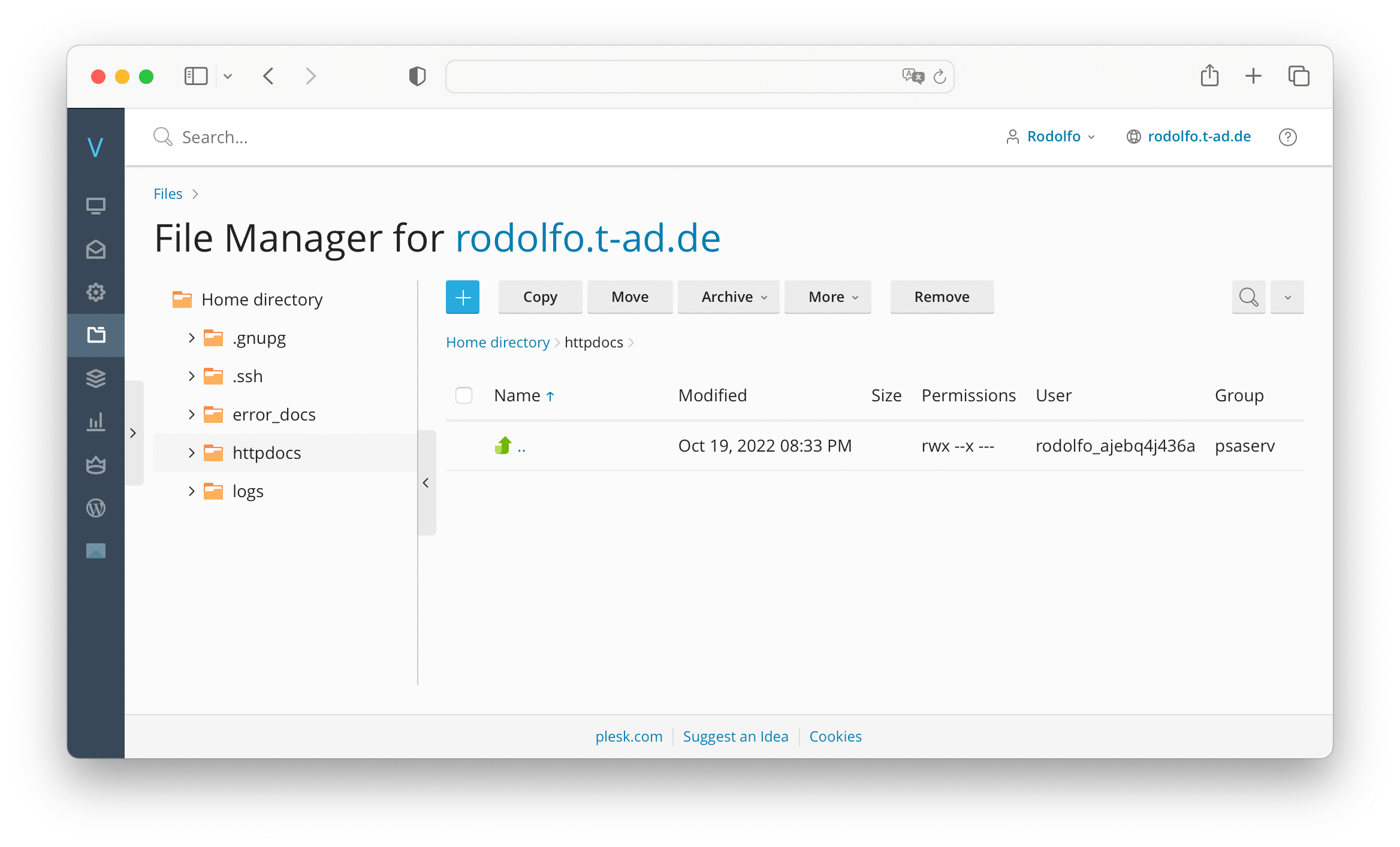Viewport: 1400px width, 847px height.
Task: Expand the .gnupg folder
Action: 192,338
